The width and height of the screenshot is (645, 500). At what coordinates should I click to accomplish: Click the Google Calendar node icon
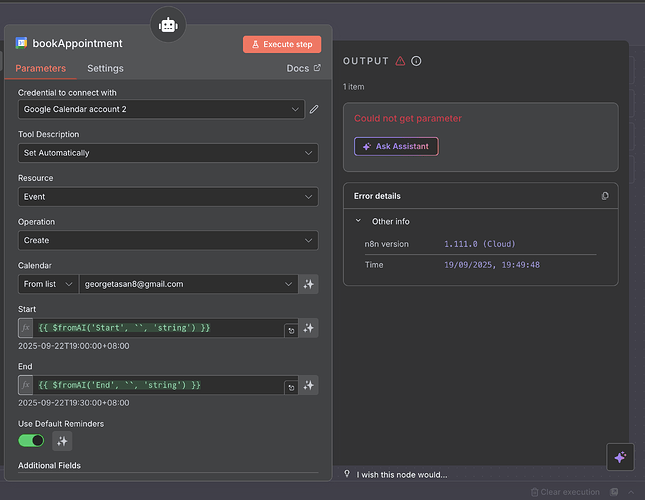click(x=21, y=43)
